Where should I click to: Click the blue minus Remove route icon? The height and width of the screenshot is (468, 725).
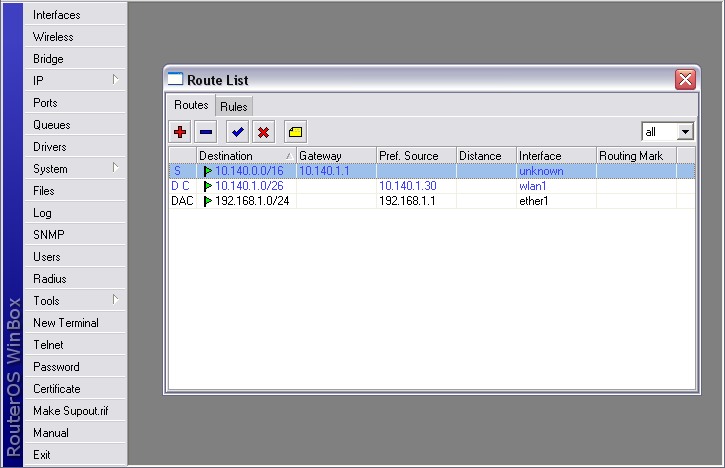pos(205,132)
